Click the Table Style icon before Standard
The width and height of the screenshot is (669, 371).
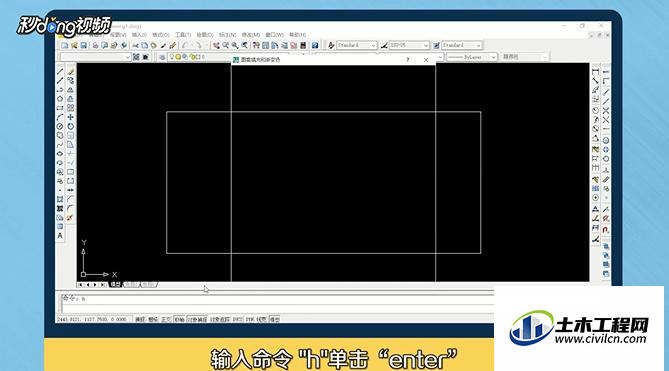coord(436,45)
